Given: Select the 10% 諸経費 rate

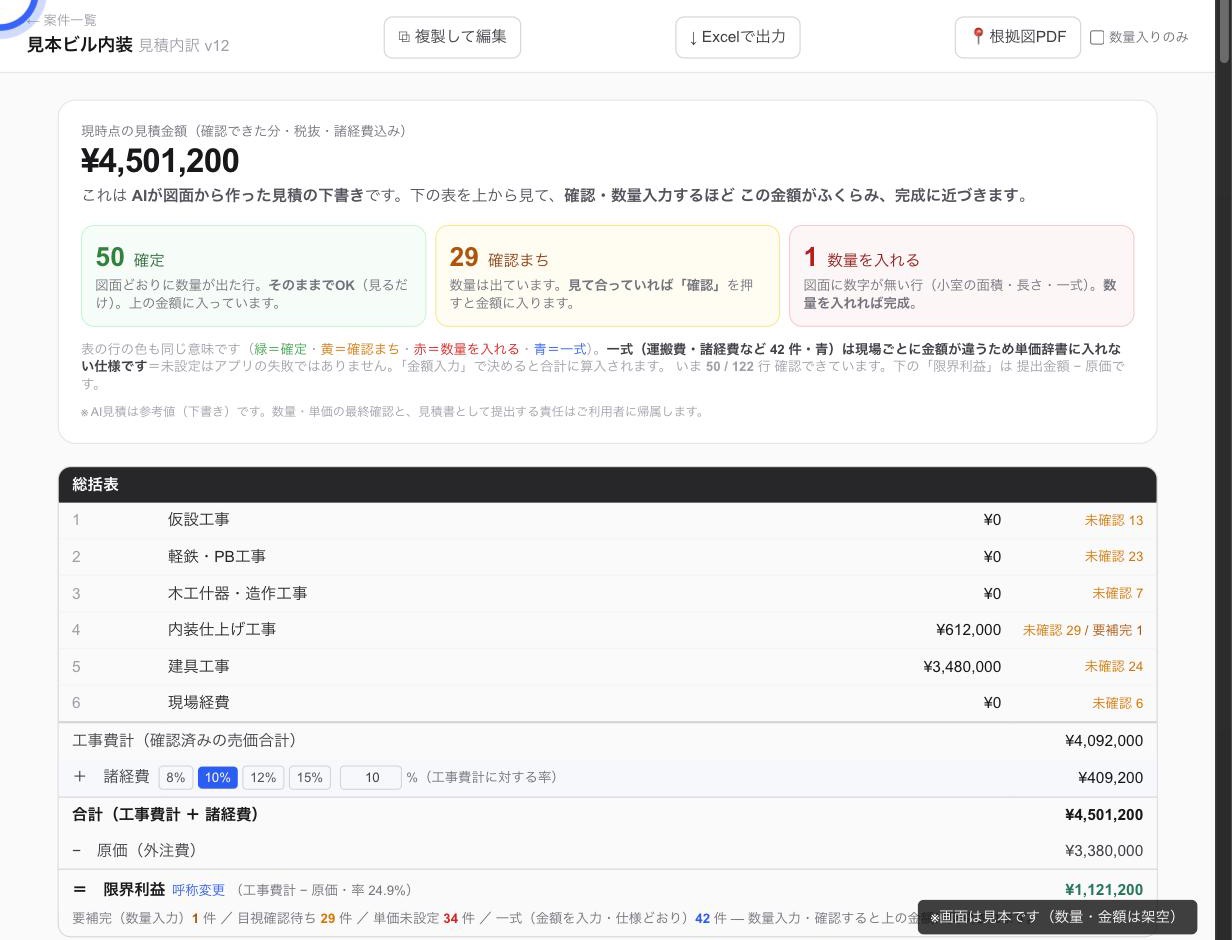Looking at the screenshot, I should [x=217, y=777].
